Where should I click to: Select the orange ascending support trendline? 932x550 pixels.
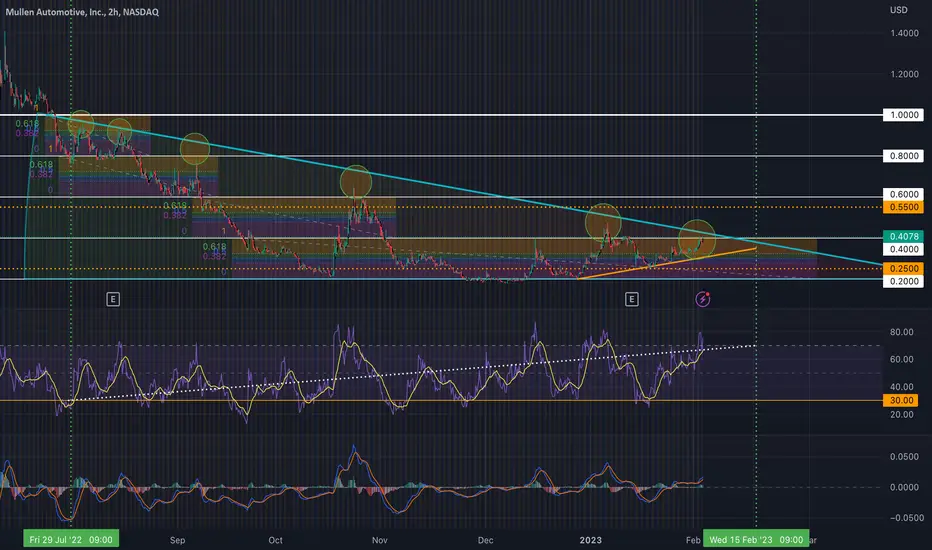click(666, 263)
